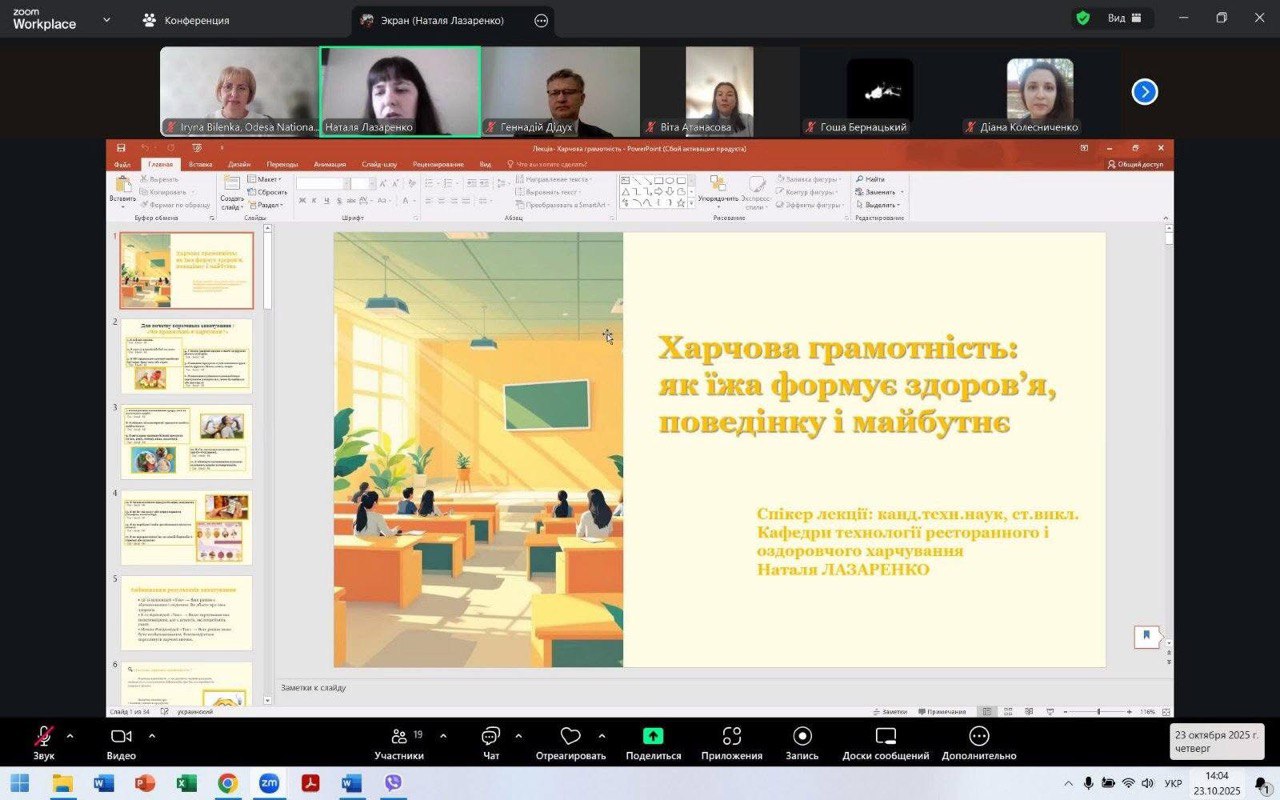Open the Участники participants panel

(x=399, y=738)
